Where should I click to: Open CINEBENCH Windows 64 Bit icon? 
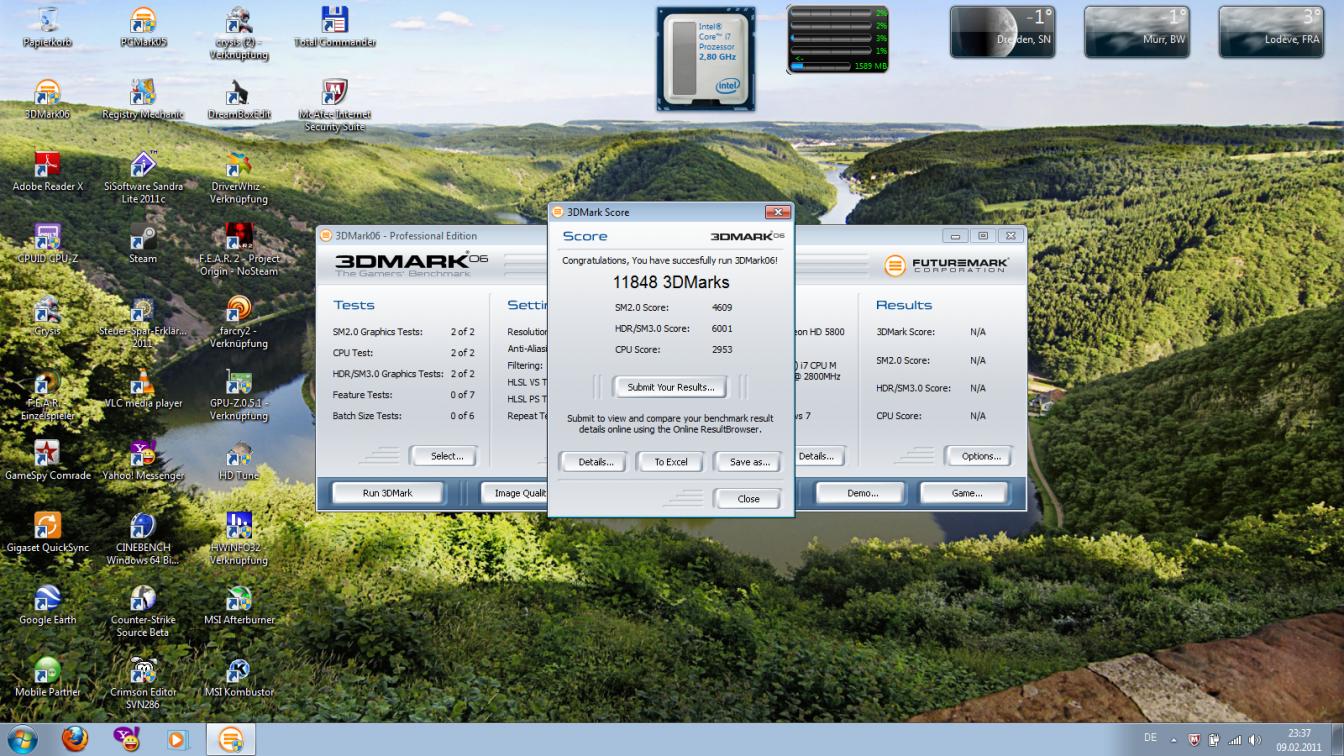click(143, 537)
